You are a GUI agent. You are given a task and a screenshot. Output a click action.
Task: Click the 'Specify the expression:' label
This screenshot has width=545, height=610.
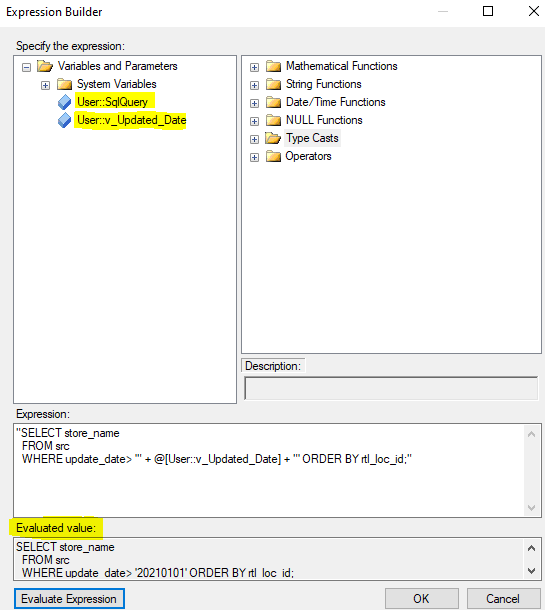70,46
